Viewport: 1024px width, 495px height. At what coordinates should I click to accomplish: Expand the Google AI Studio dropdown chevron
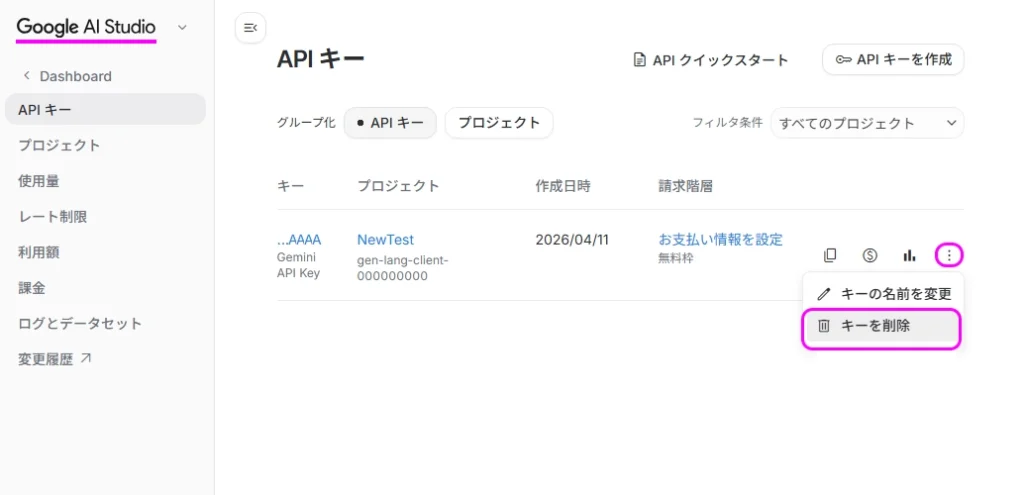tap(182, 27)
